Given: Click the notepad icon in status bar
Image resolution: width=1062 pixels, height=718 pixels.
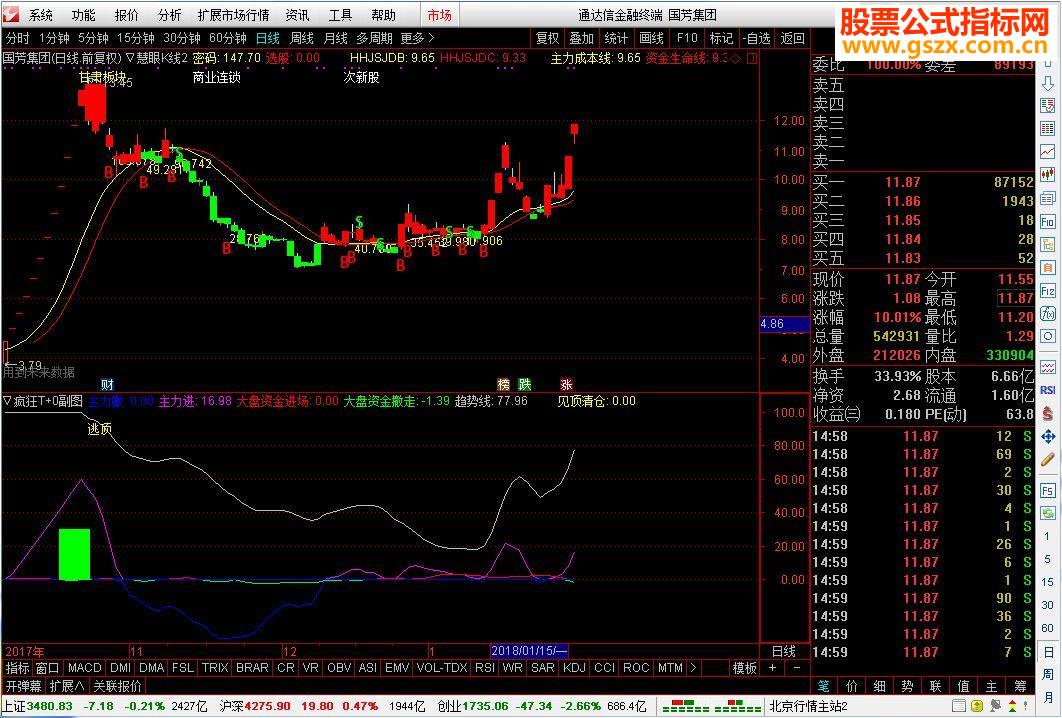Looking at the screenshot, I should (959, 706).
